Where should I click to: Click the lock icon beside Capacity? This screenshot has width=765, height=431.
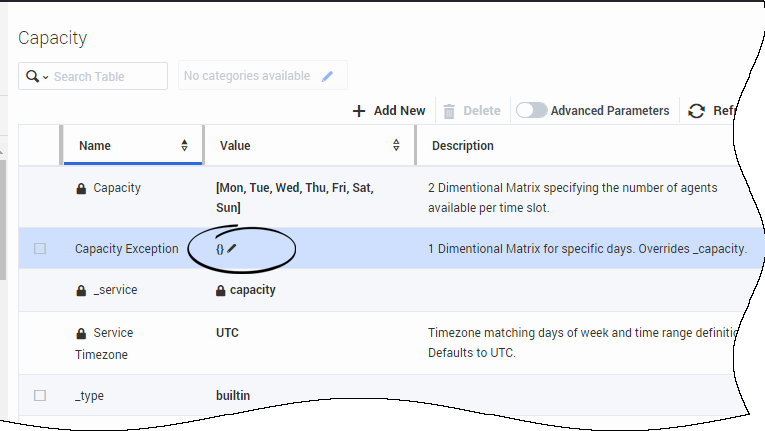[81, 188]
